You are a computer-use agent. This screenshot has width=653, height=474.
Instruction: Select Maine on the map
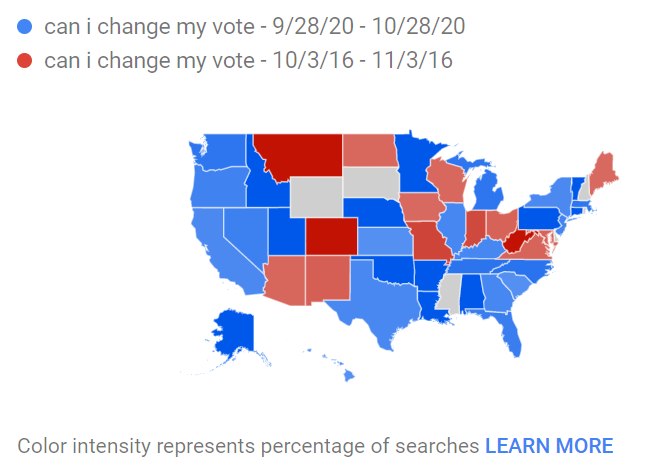click(605, 173)
